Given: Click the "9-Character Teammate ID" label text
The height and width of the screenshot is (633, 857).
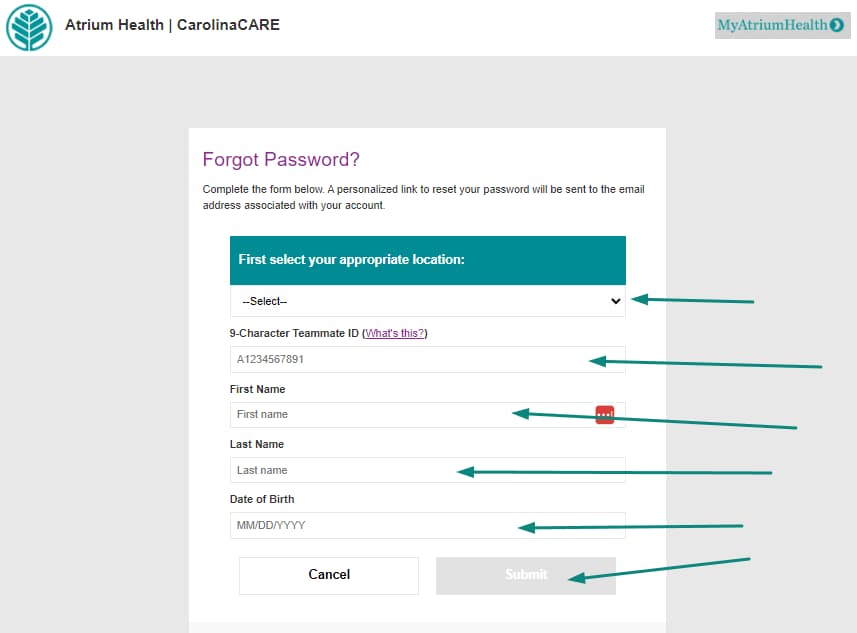Looking at the screenshot, I should (294, 333).
